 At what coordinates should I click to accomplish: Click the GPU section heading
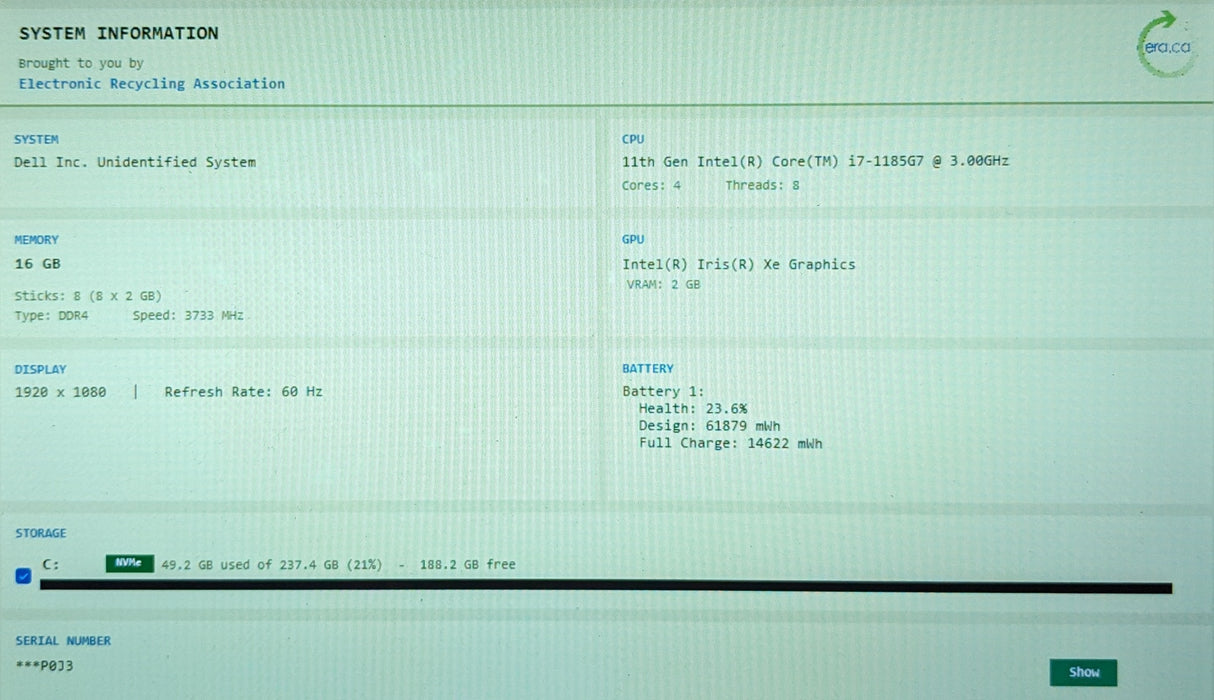tap(633, 240)
